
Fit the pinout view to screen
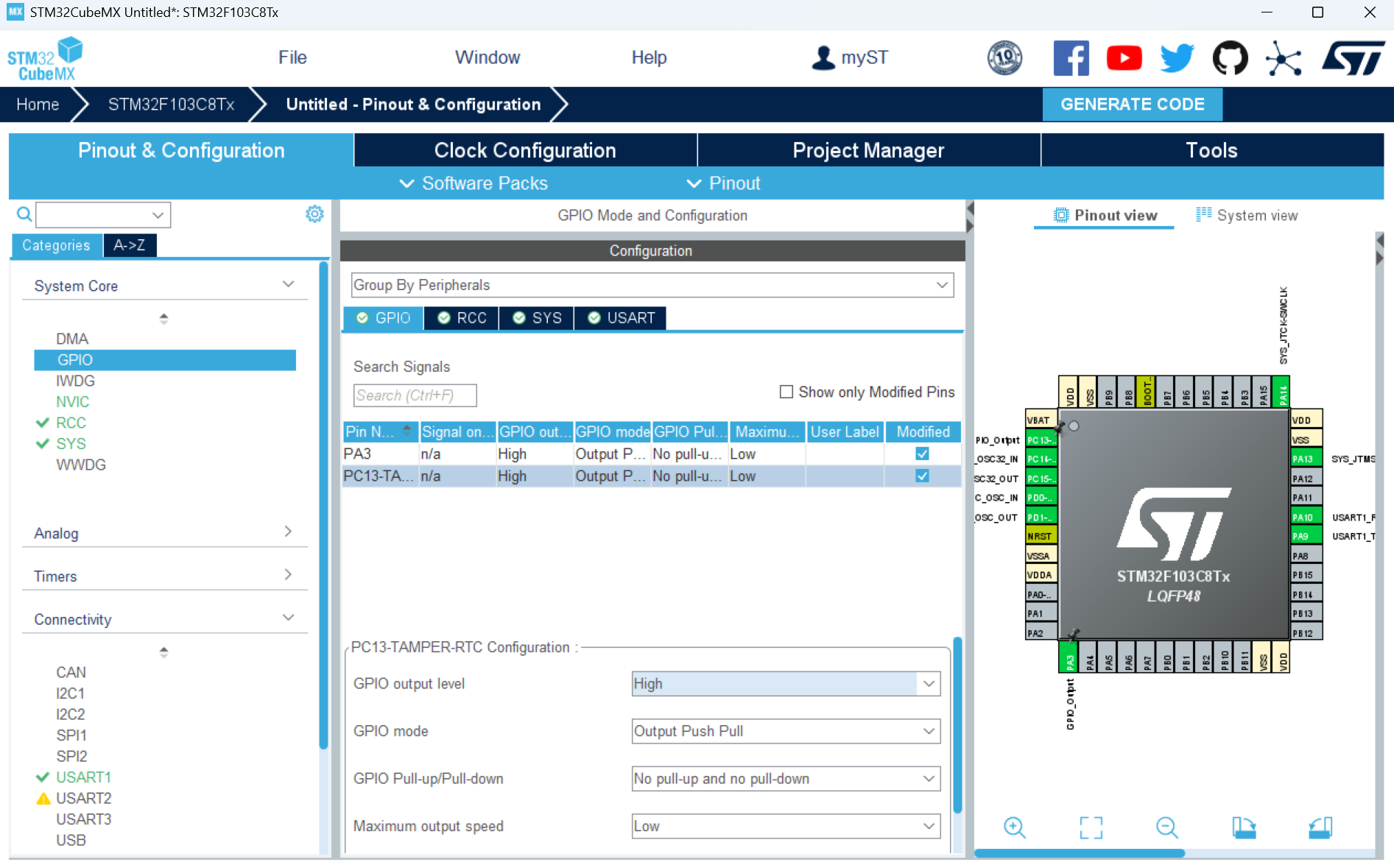click(1091, 827)
